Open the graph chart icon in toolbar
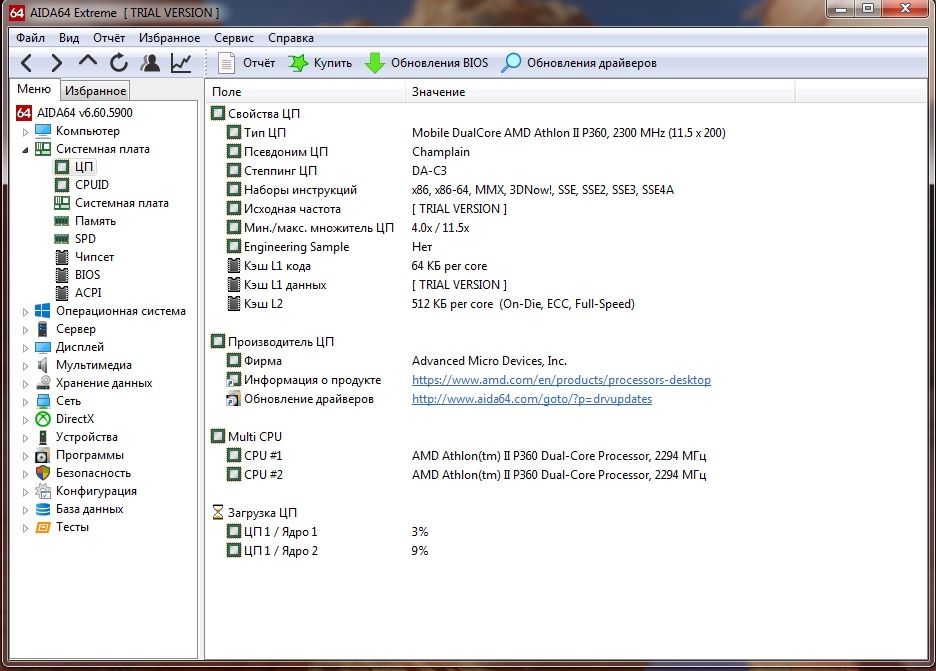 click(181, 63)
